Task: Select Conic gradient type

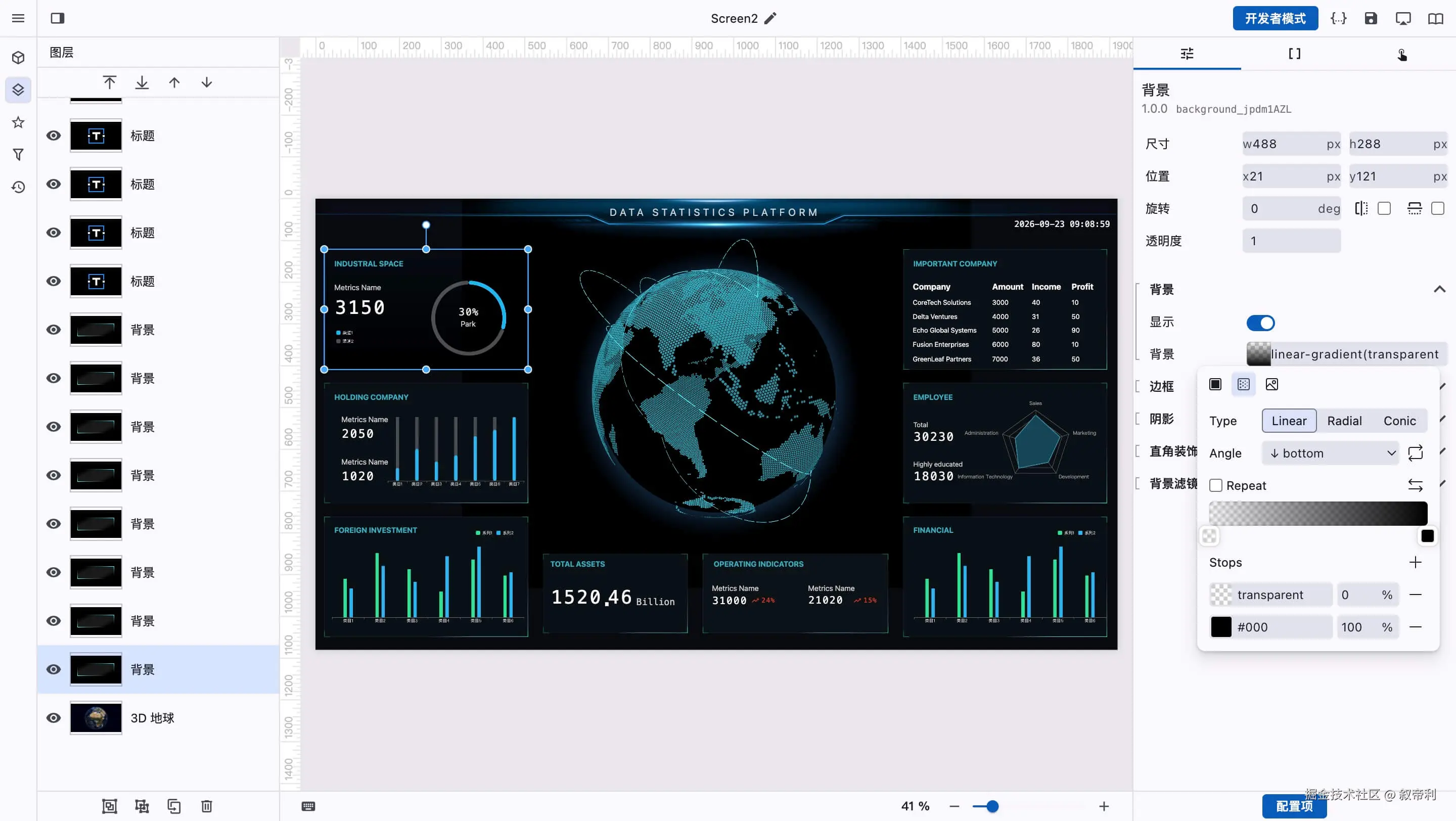Action: coord(1399,421)
